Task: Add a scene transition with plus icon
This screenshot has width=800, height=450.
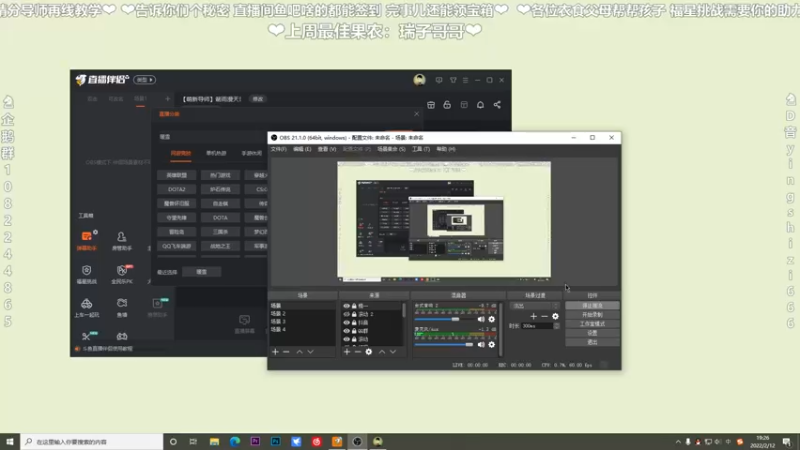Action: (533, 316)
